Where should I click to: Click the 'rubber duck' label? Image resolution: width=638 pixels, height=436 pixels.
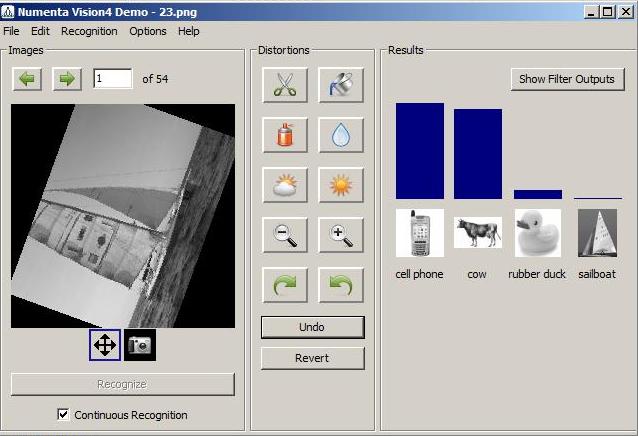(537, 275)
